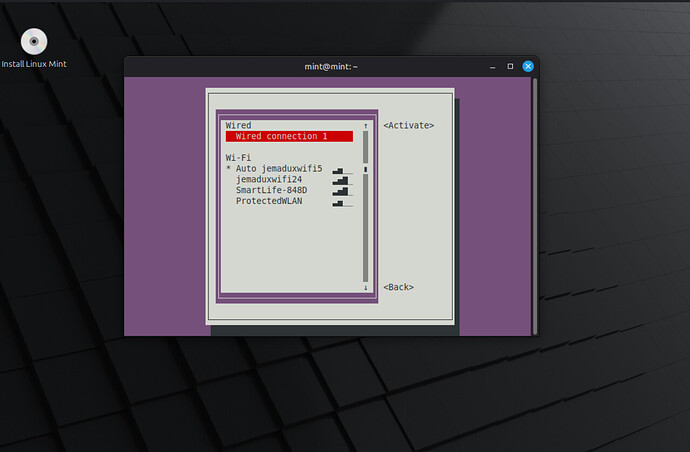This screenshot has height=452, width=690.
Task: Minimize the mint@mint terminal window
Action: [x=492, y=66]
